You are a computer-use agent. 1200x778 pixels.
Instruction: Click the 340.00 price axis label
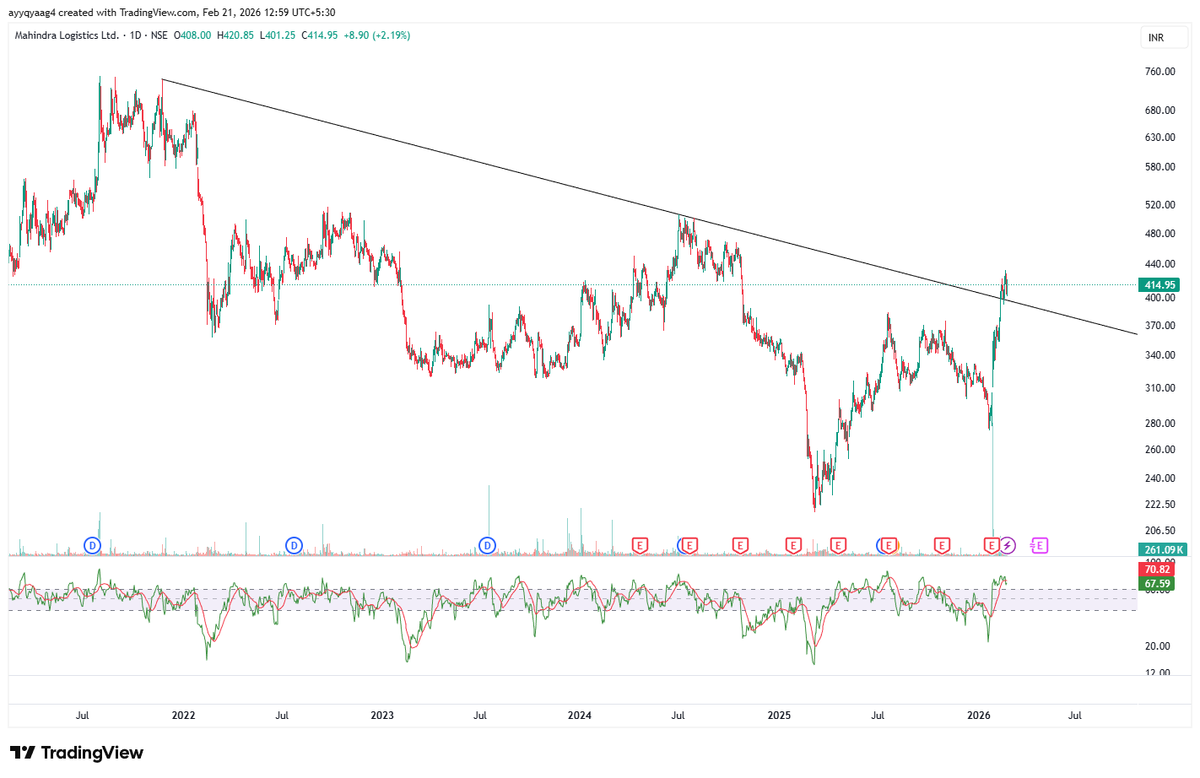(x=1160, y=355)
